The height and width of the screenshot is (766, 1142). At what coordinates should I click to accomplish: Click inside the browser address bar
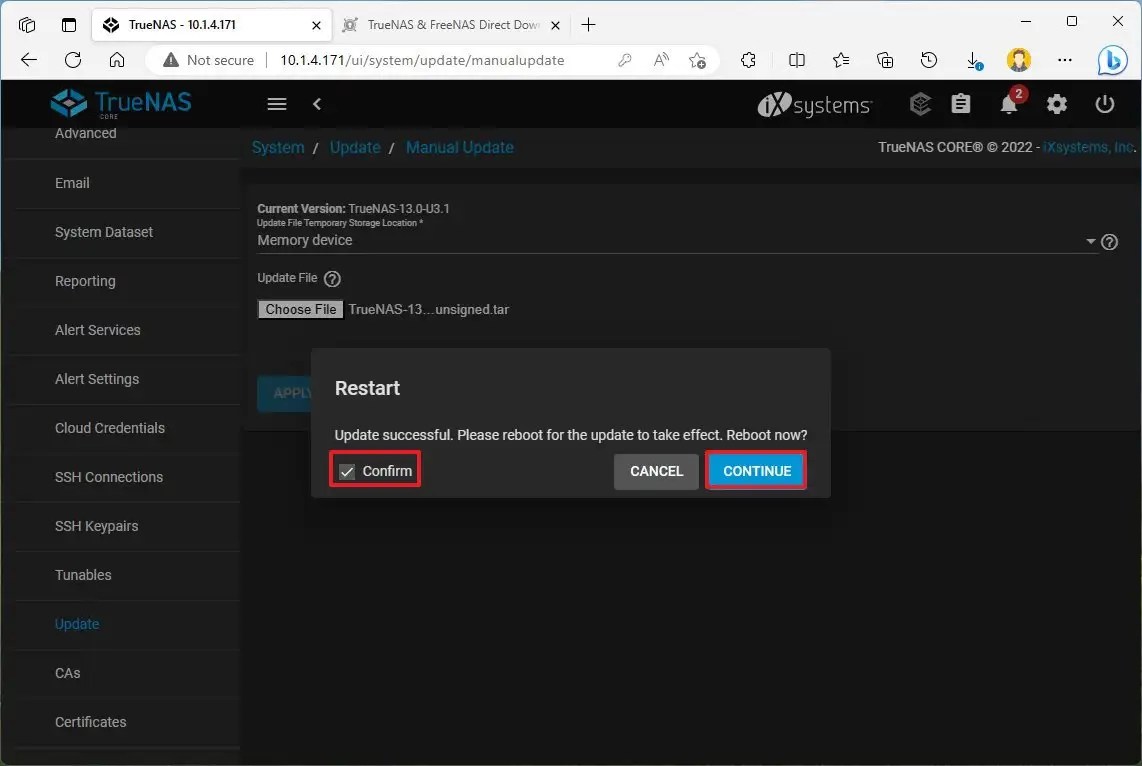point(400,60)
